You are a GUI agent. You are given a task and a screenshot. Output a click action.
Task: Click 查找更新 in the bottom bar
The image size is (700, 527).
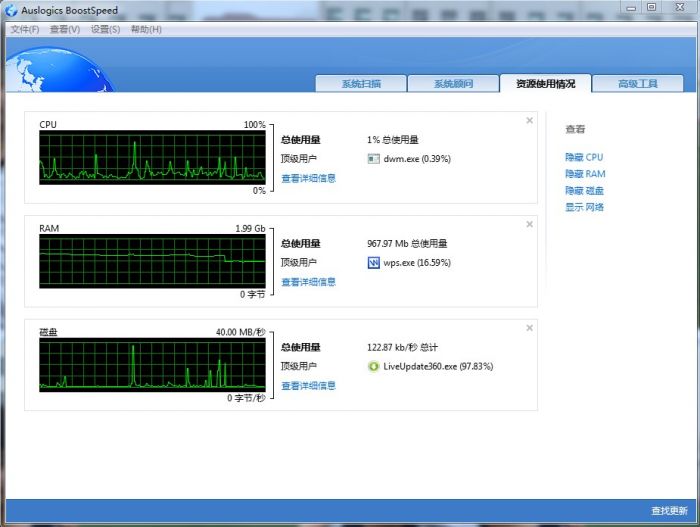click(669, 510)
